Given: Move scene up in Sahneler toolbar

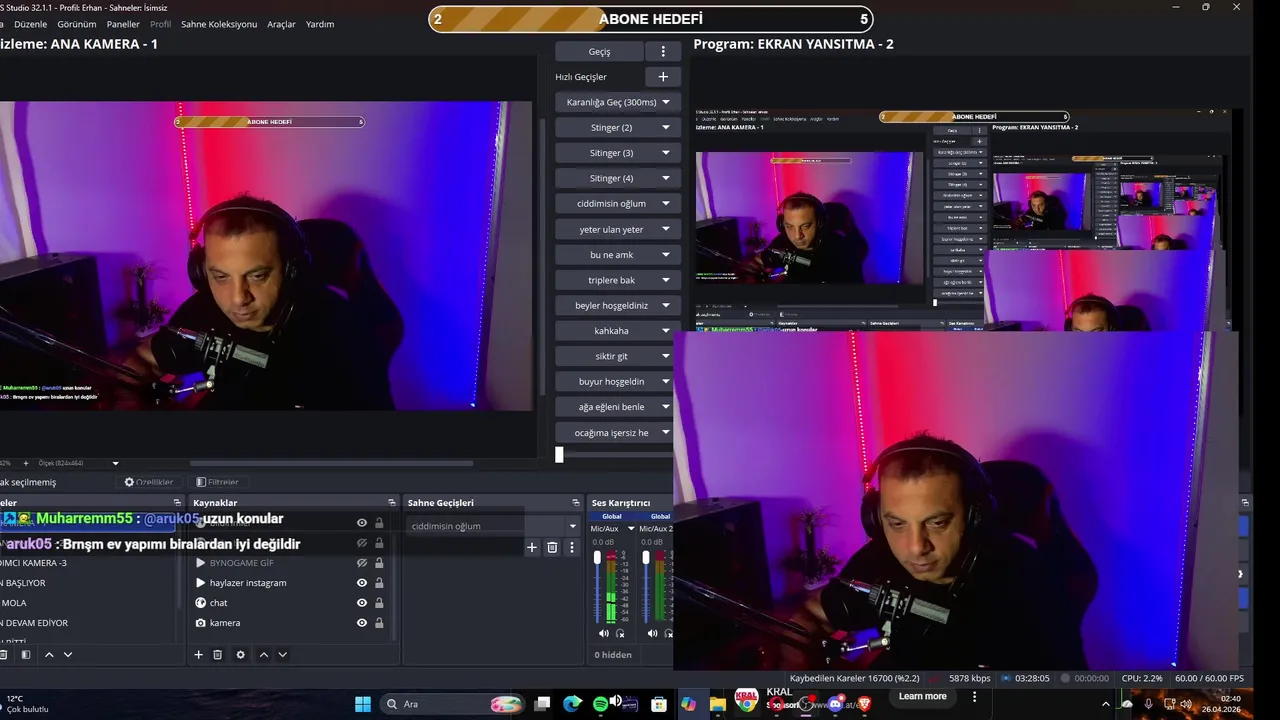Looking at the screenshot, I should point(49,655).
